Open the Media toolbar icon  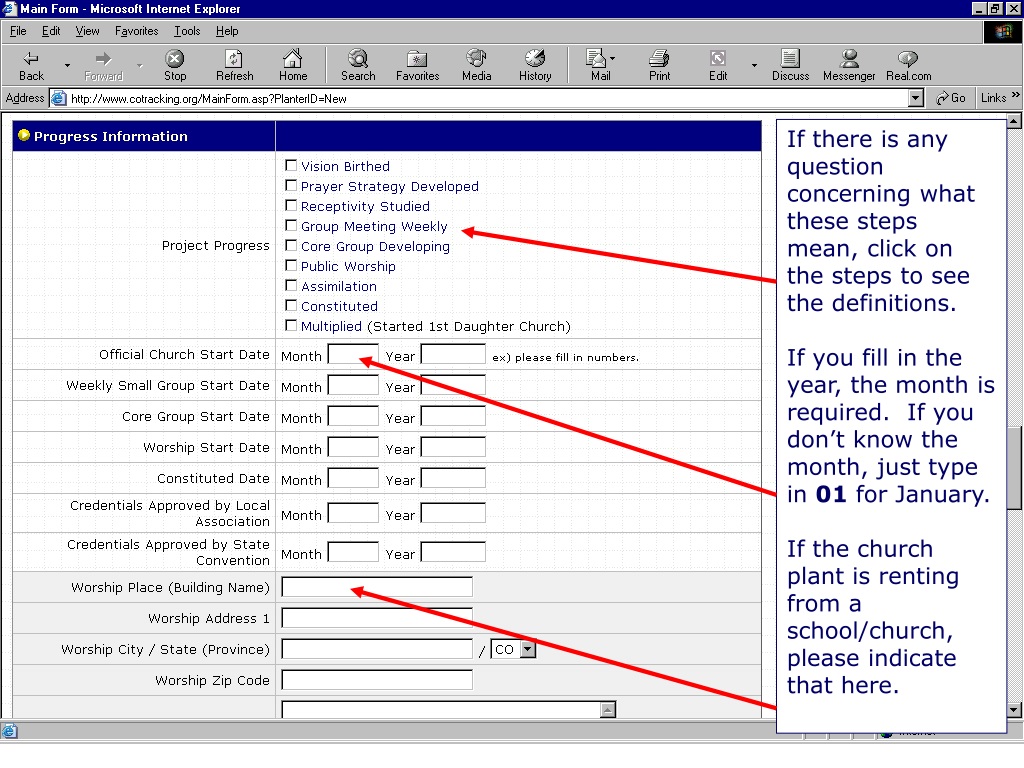[x=476, y=59]
